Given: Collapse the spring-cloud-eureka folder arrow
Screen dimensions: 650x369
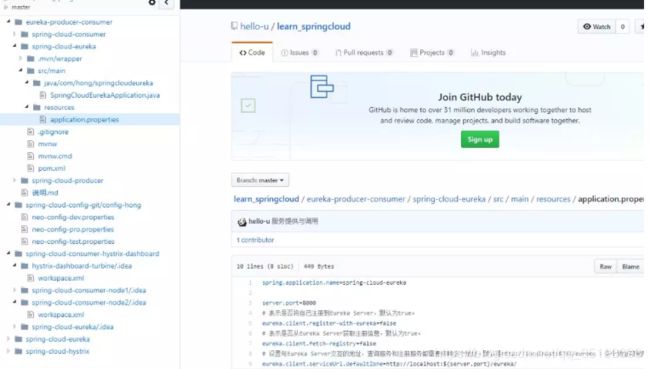Looking at the screenshot, I should pyautogui.click(x=15, y=46).
